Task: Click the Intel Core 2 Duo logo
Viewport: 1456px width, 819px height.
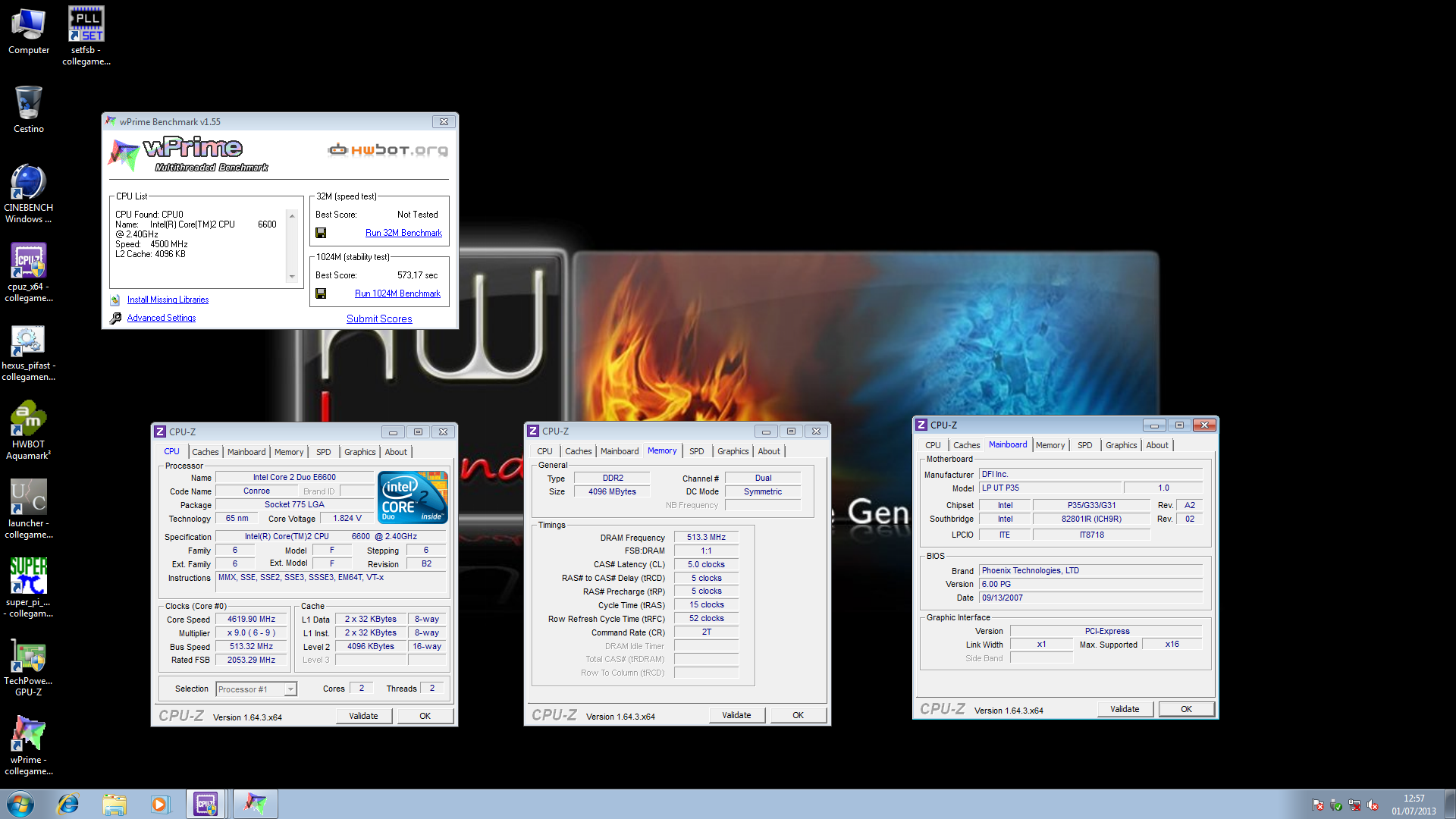Action: (x=413, y=497)
